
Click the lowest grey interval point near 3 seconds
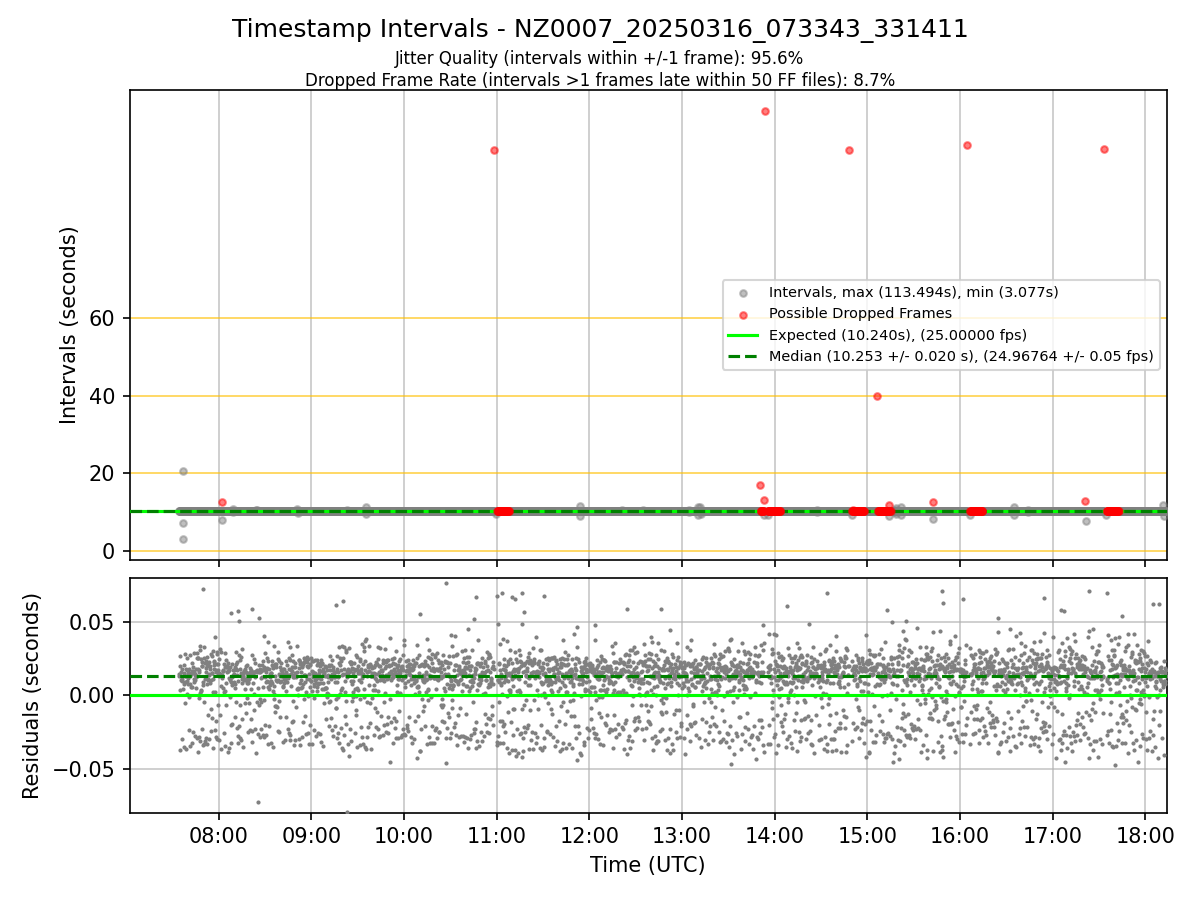click(183, 539)
